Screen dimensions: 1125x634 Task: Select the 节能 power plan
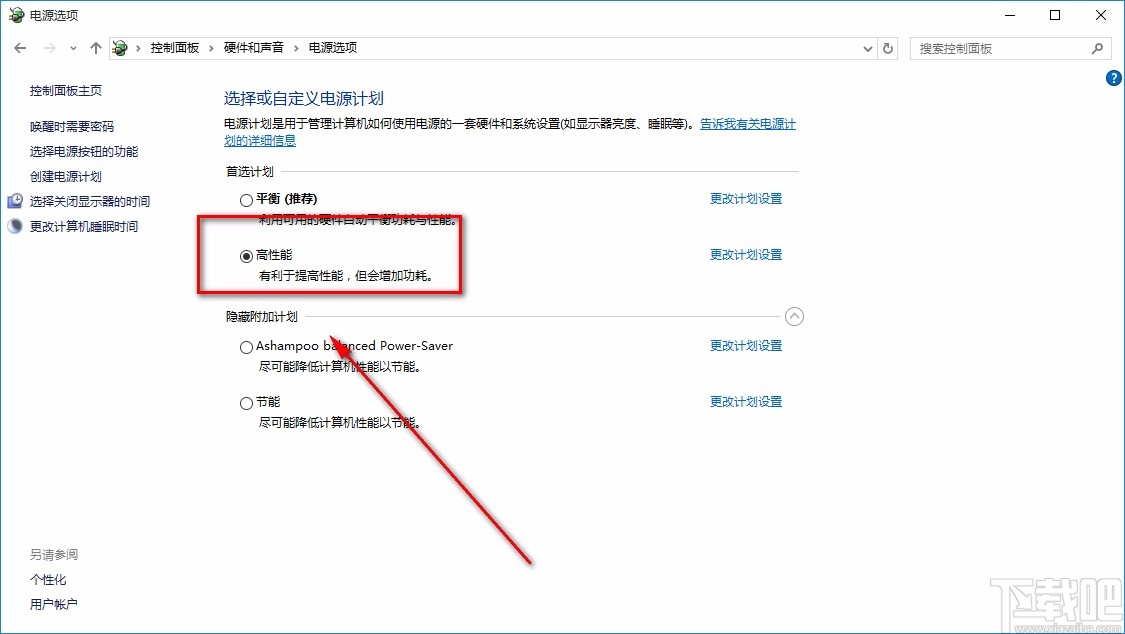[x=246, y=402]
